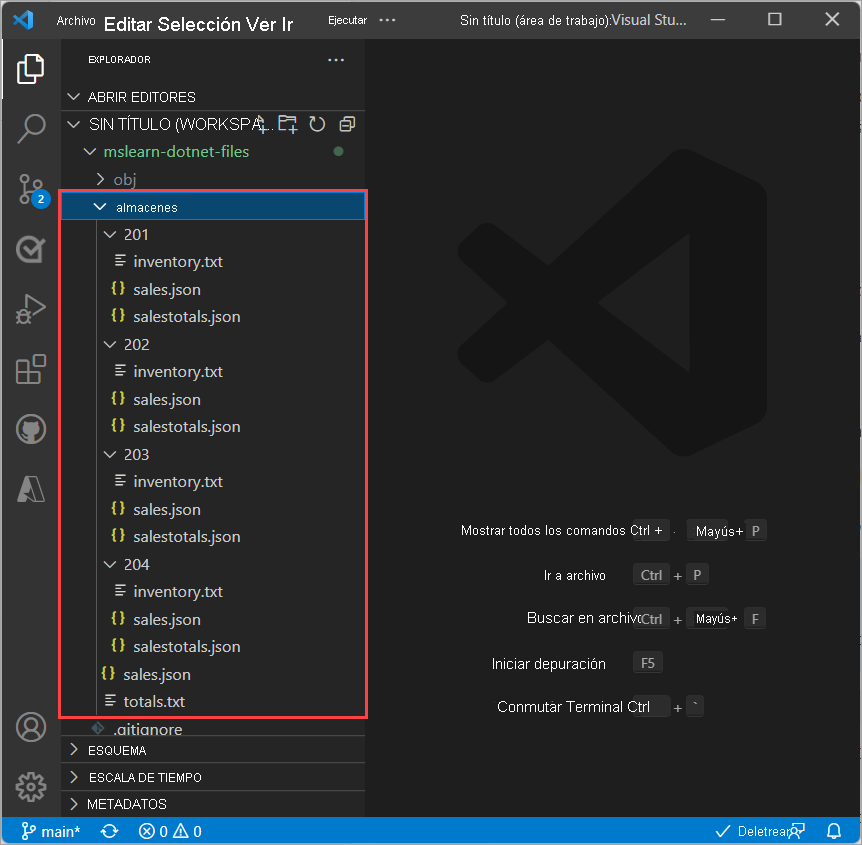Click the Accounts icon

tap(31, 726)
